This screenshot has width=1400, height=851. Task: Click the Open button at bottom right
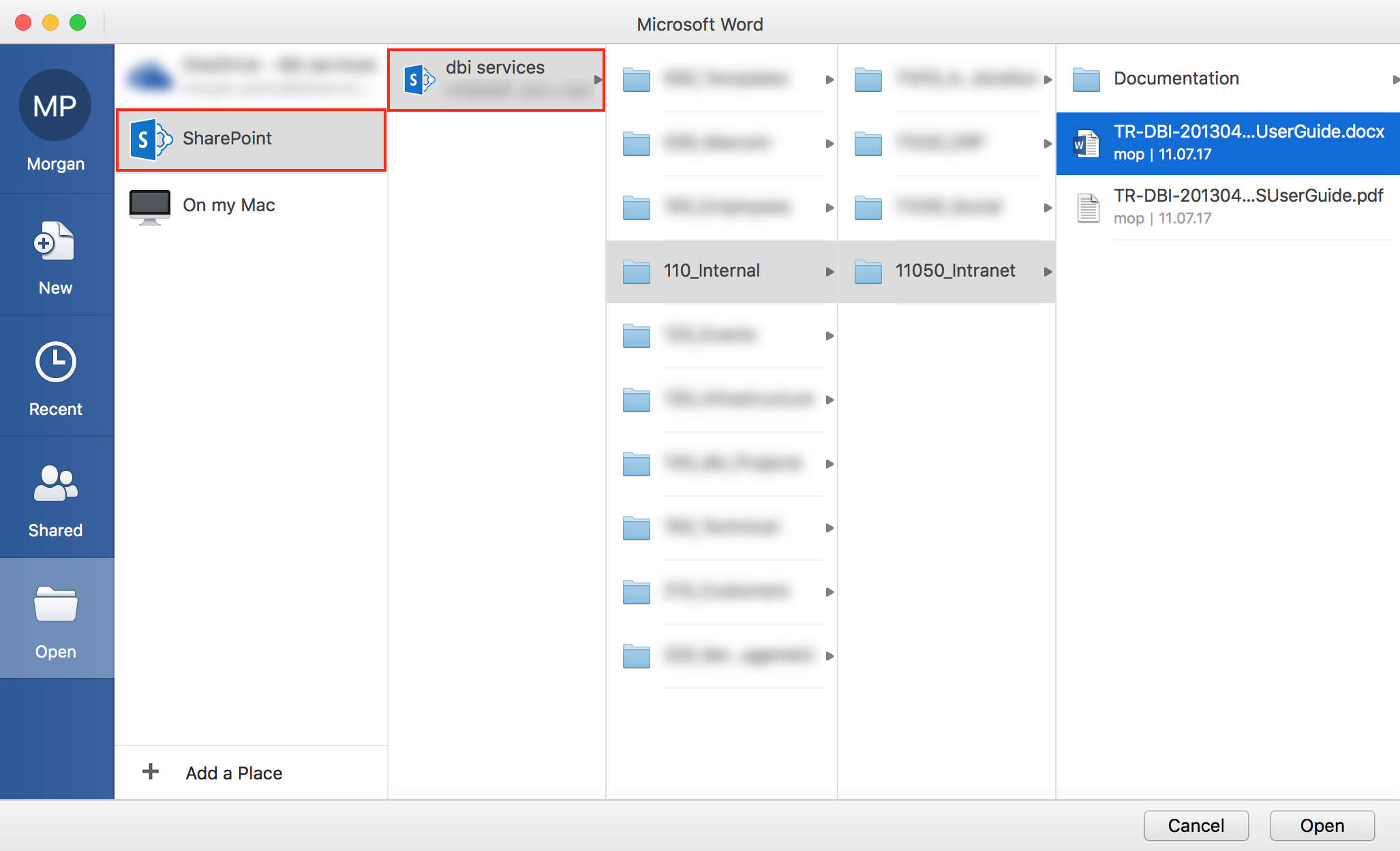[x=1322, y=825]
